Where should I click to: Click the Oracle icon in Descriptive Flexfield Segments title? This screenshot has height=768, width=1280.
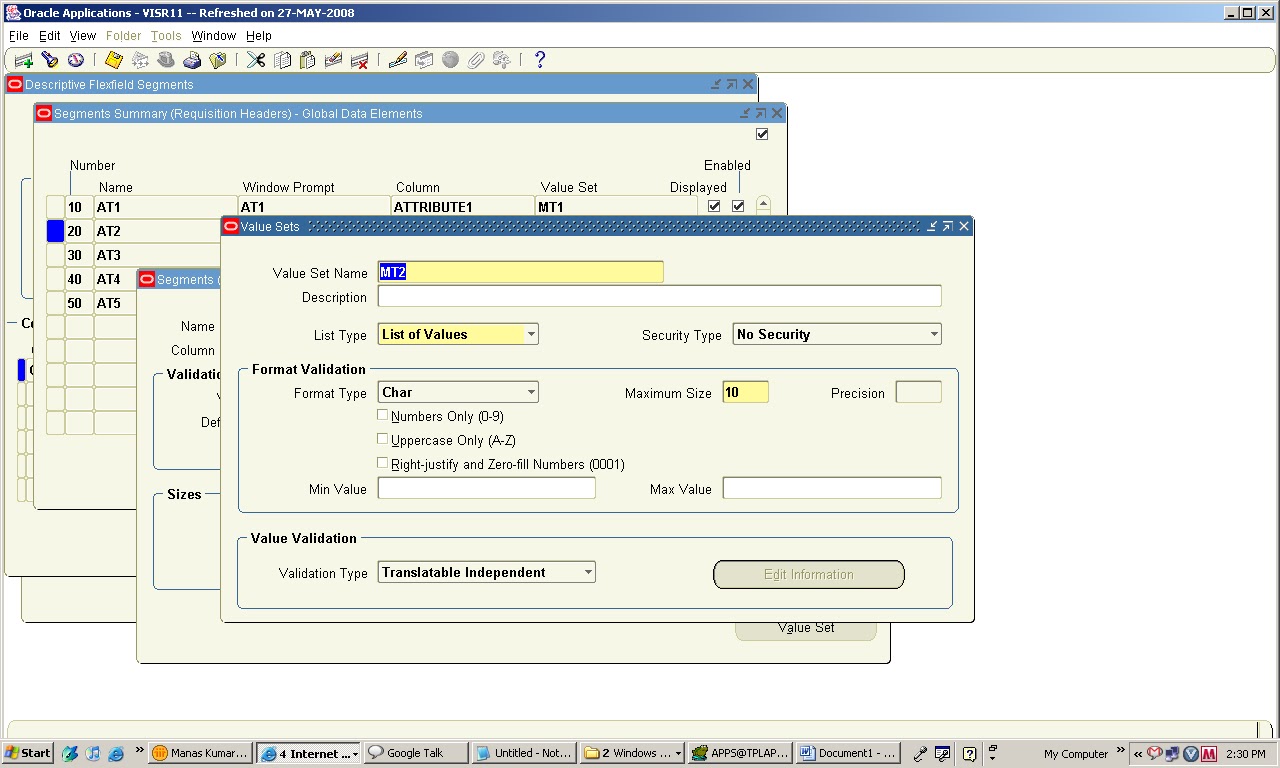(x=15, y=85)
